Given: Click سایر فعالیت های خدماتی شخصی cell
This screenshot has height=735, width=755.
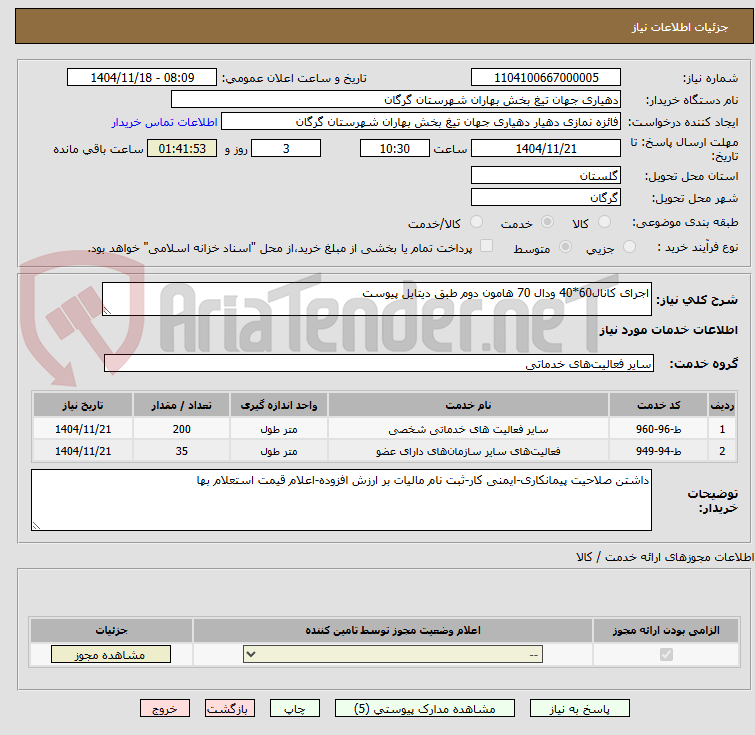Looking at the screenshot, I should pos(469,429).
